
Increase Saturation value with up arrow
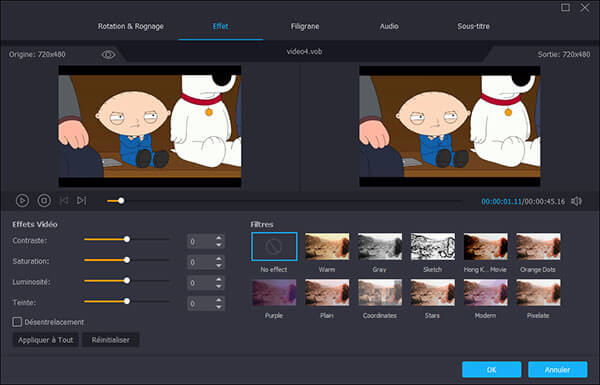(218, 259)
